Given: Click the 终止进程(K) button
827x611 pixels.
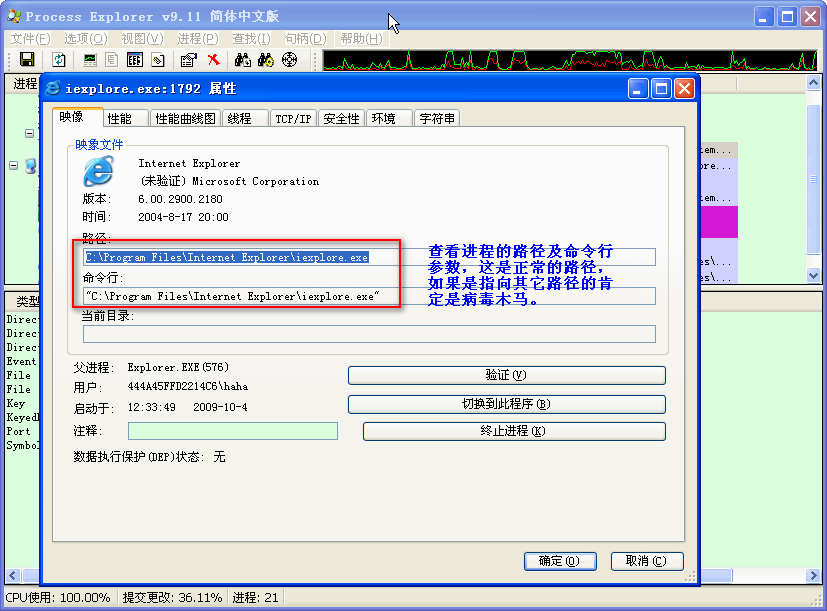Looking at the screenshot, I should (514, 431).
